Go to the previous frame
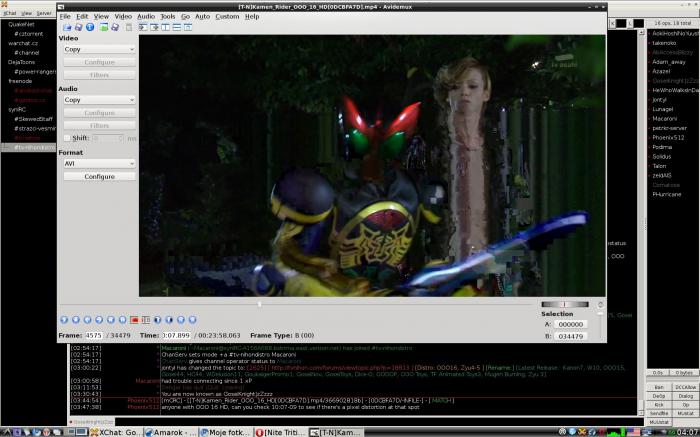 click(88, 320)
